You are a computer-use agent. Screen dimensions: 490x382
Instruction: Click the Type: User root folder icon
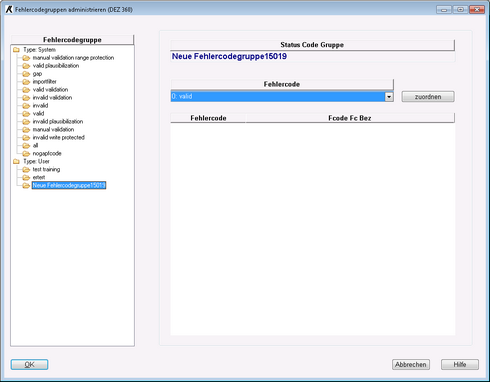tap(16, 162)
